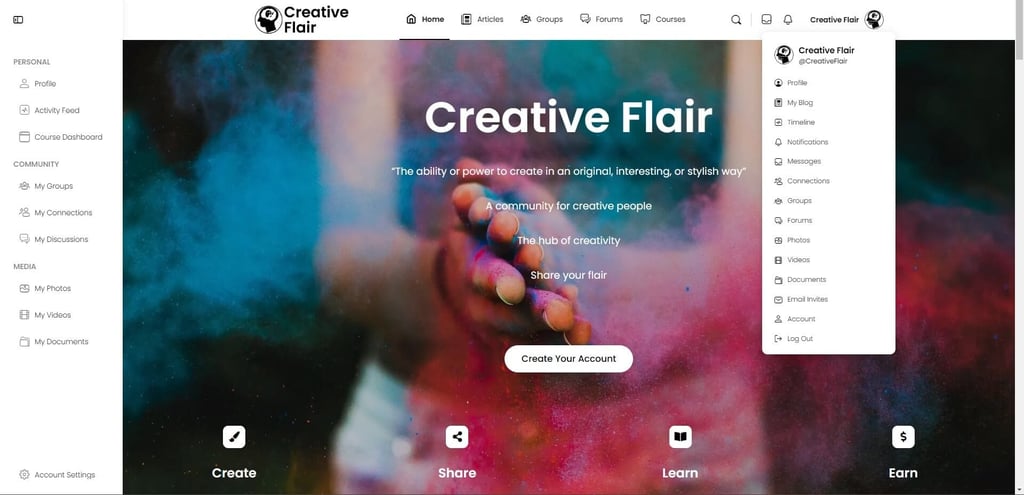1024x495 pixels.
Task: Open the Articles nav item
Action: pos(482,20)
